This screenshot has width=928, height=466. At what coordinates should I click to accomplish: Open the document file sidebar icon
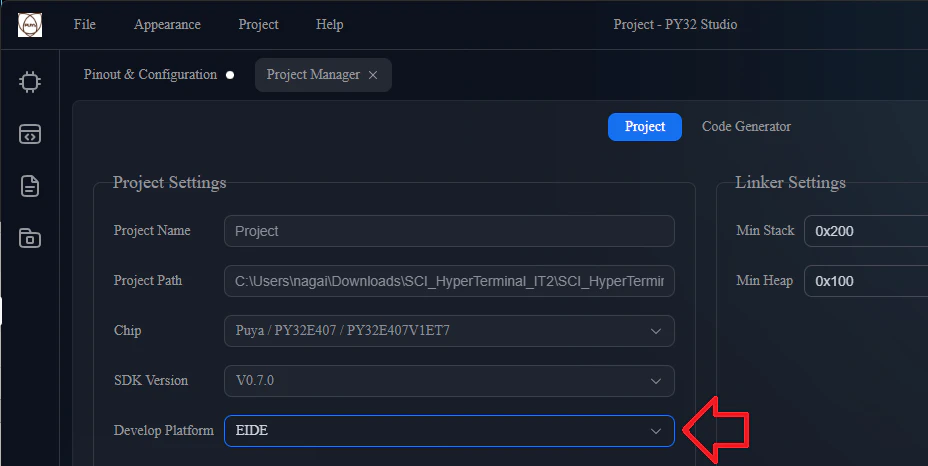point(30,186)
